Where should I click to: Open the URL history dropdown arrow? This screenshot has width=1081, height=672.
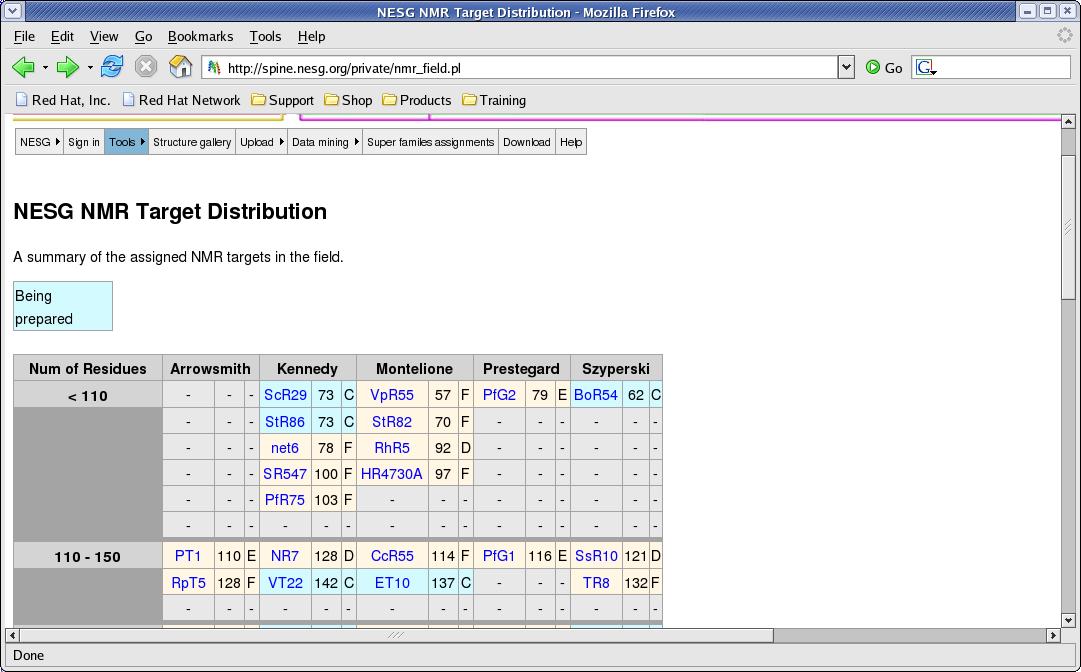pyautogui.click(x=846, y=67)
